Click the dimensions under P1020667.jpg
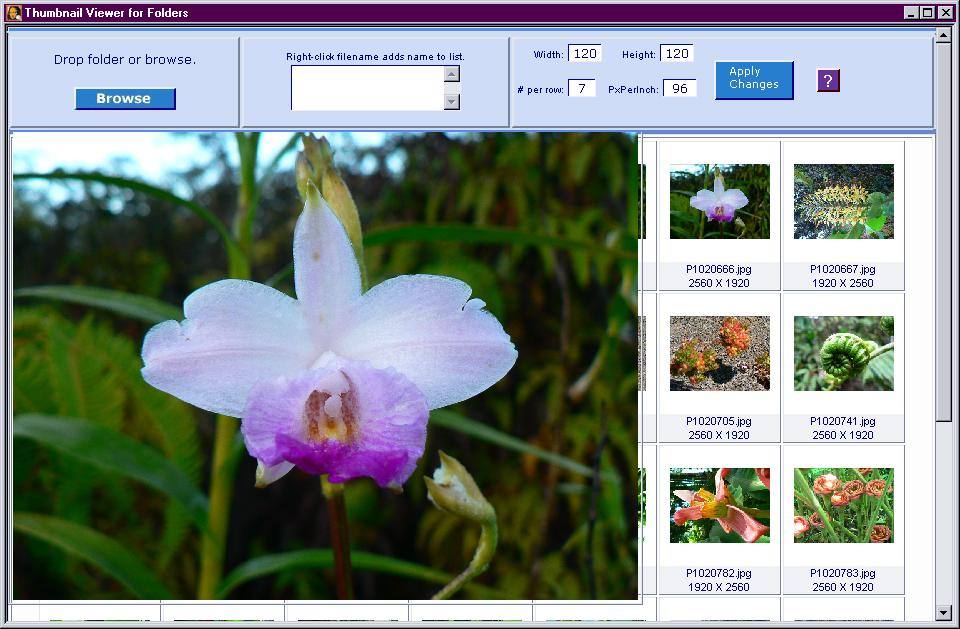Image resolution: width=960 pixels, height=629 pixels. pos(842,283)
